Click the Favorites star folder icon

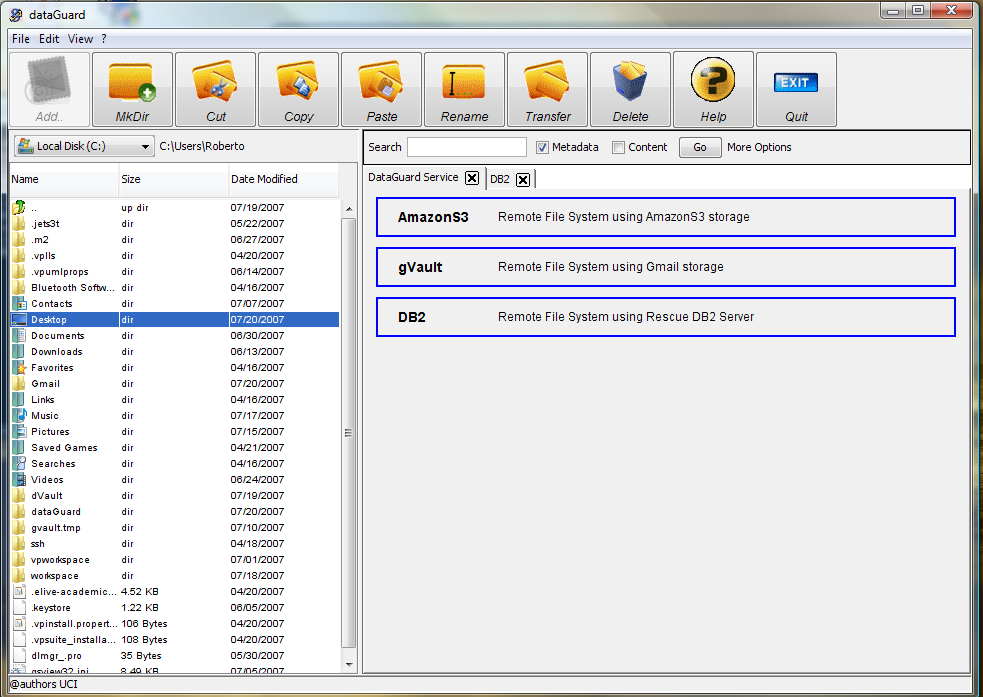point(19,367)
